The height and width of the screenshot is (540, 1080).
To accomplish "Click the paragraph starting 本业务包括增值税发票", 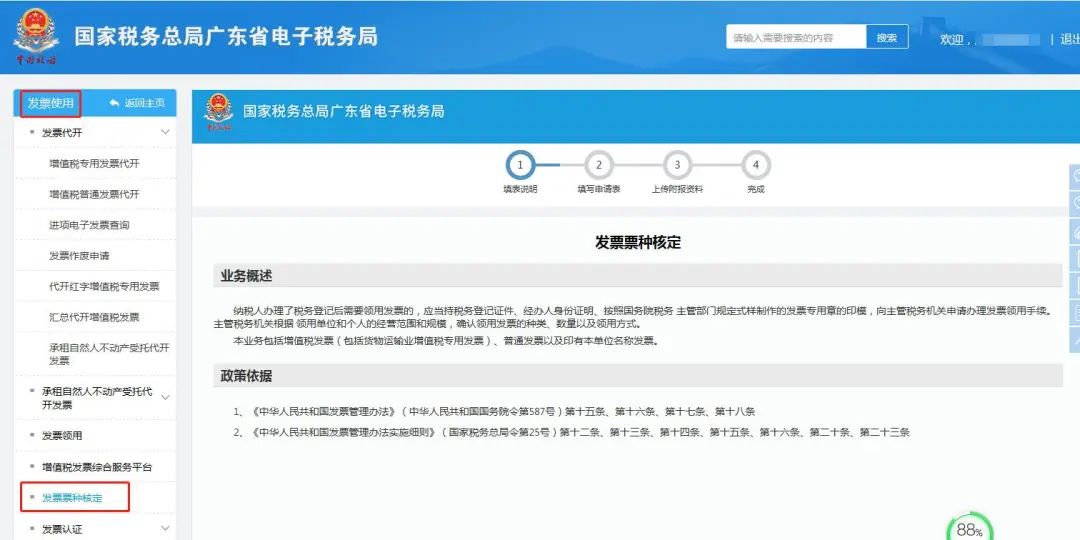I will tap(446, 341).
